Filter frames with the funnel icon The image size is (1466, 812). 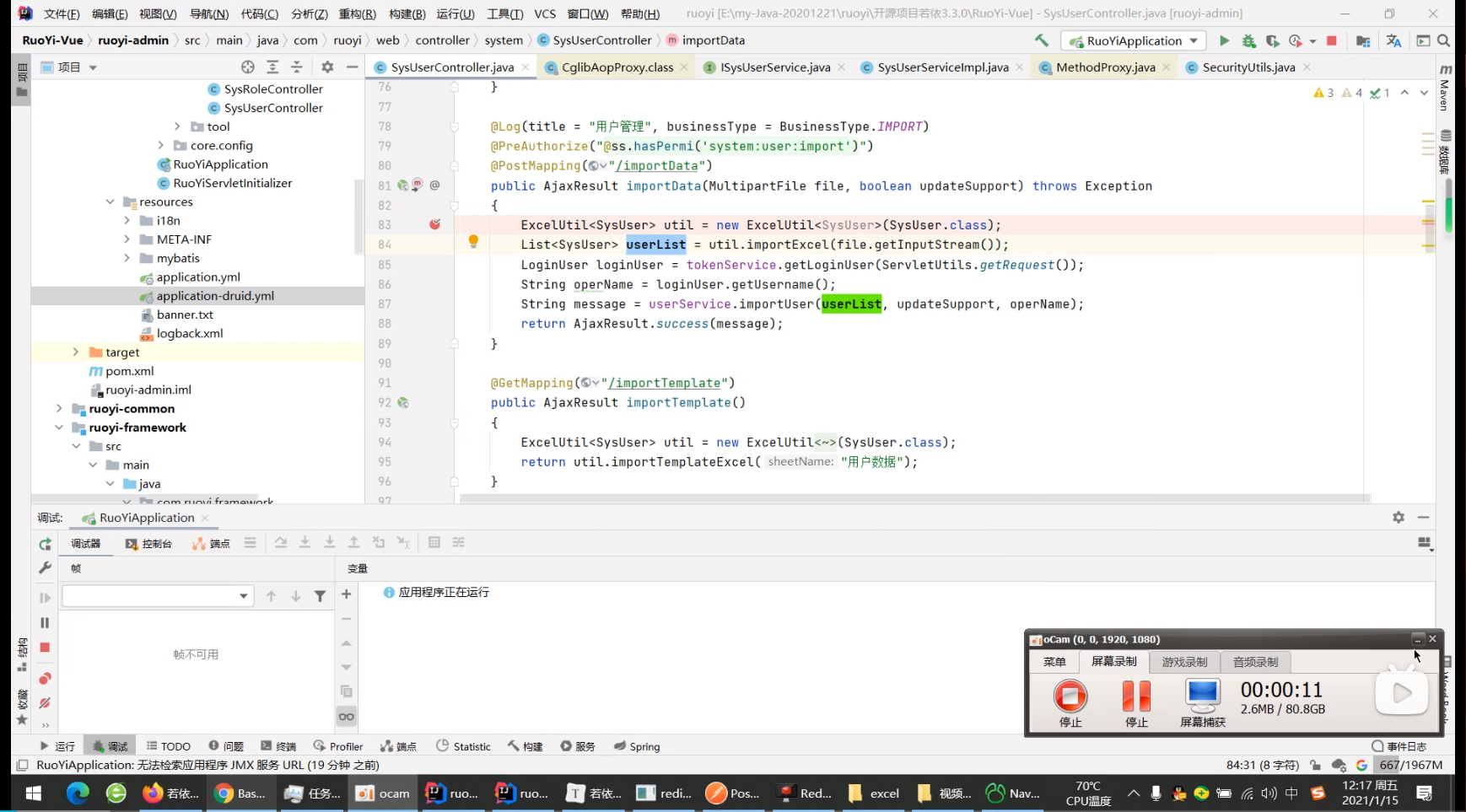(321, 596)
